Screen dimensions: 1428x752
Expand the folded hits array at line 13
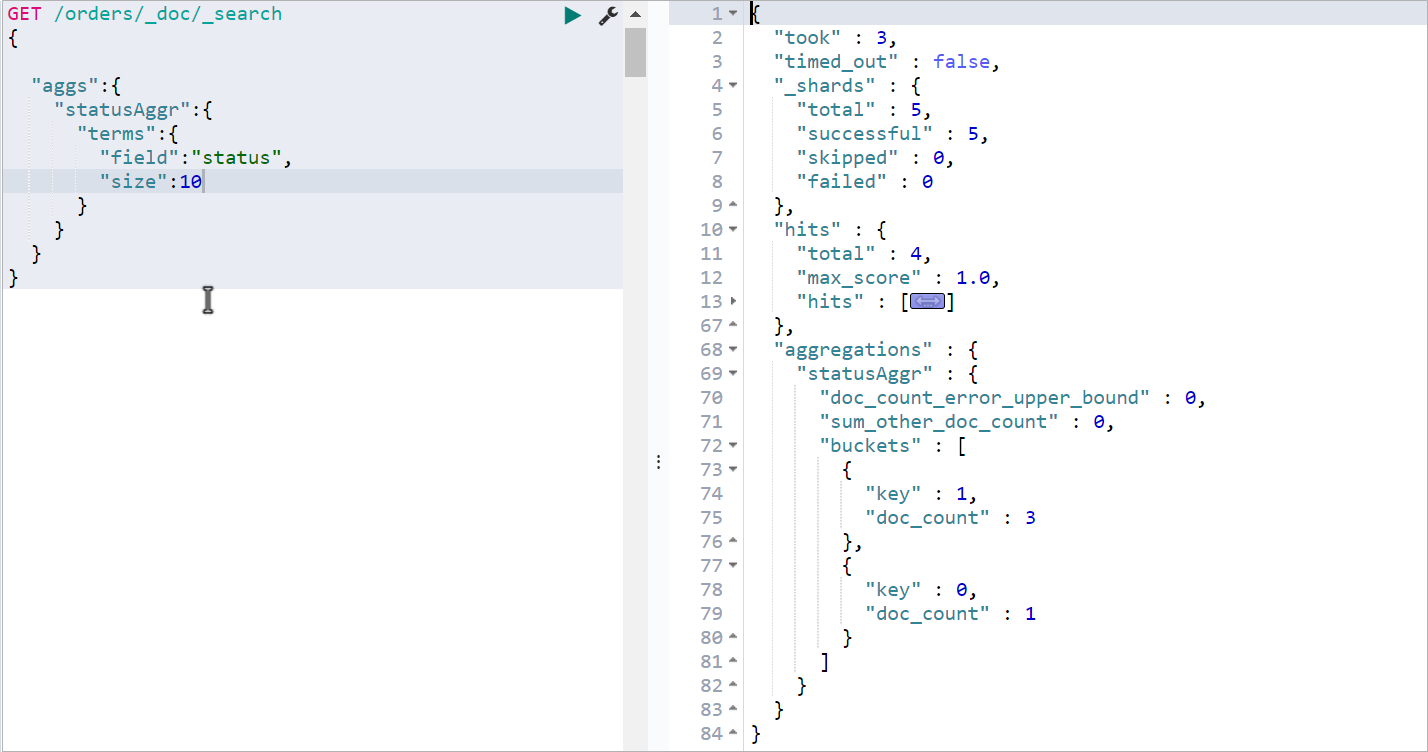733,302
